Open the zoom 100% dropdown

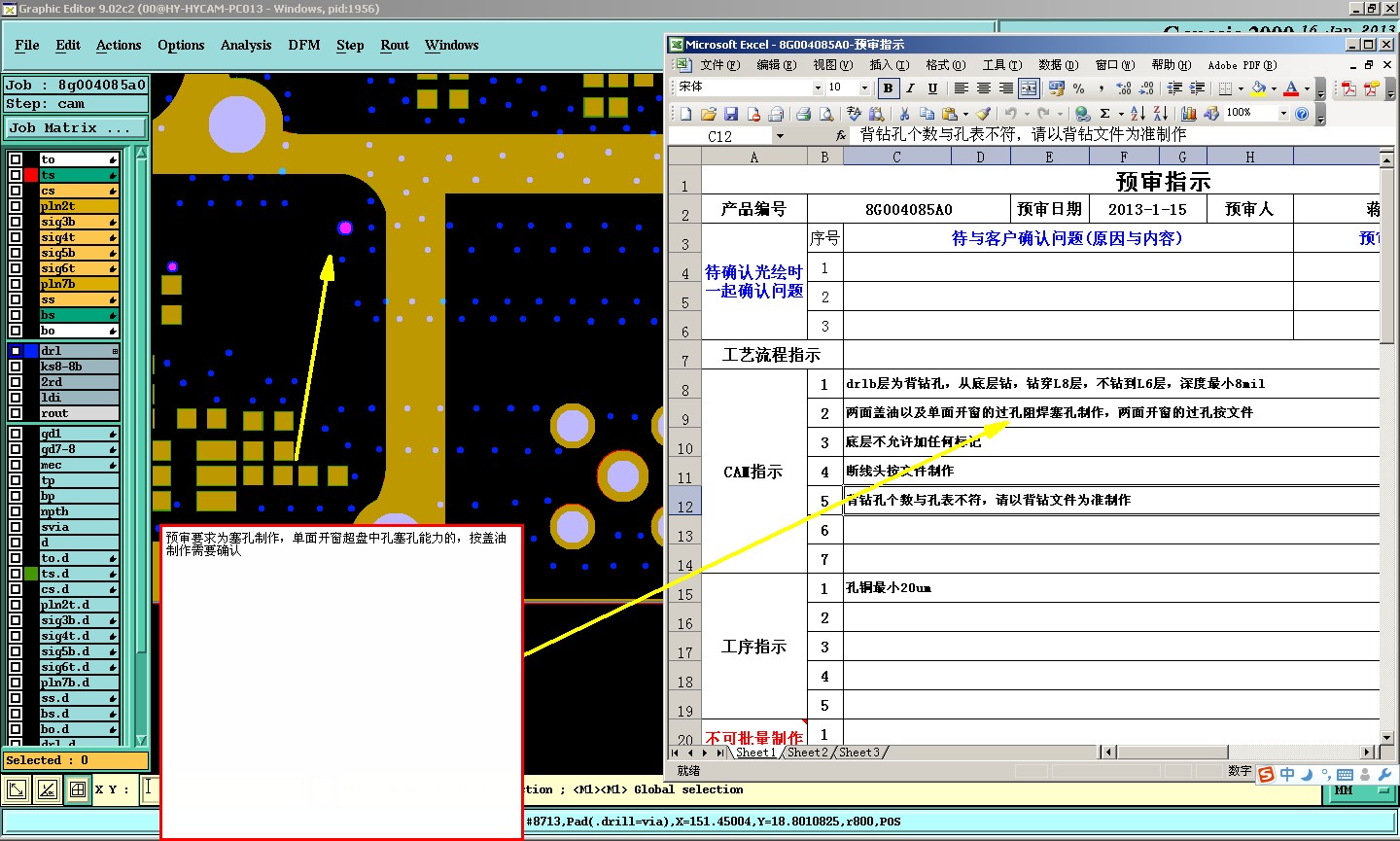point(1282,114)
